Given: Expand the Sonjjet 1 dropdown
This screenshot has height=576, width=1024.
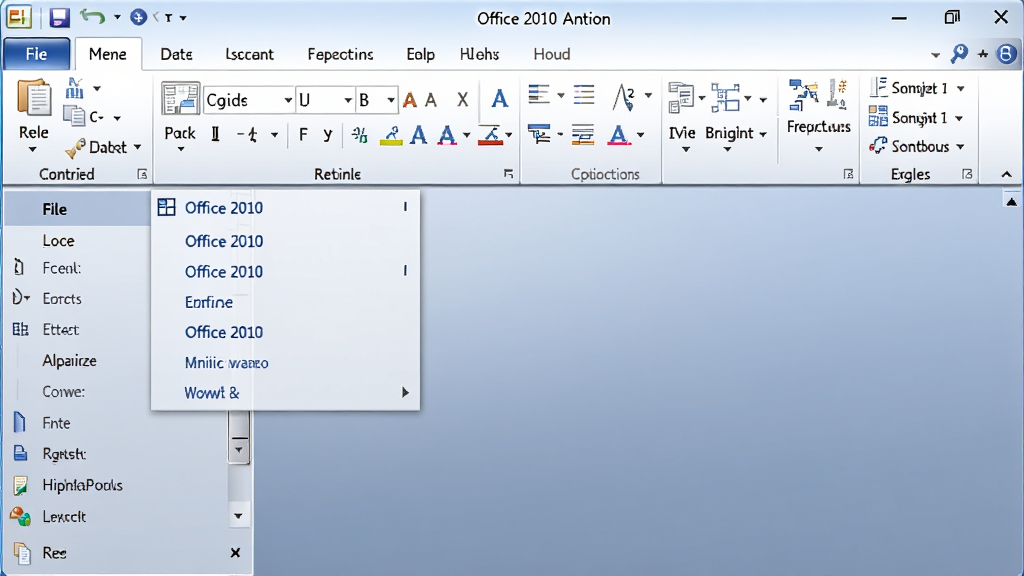Looking at the screenshot, I should point(961,88).
